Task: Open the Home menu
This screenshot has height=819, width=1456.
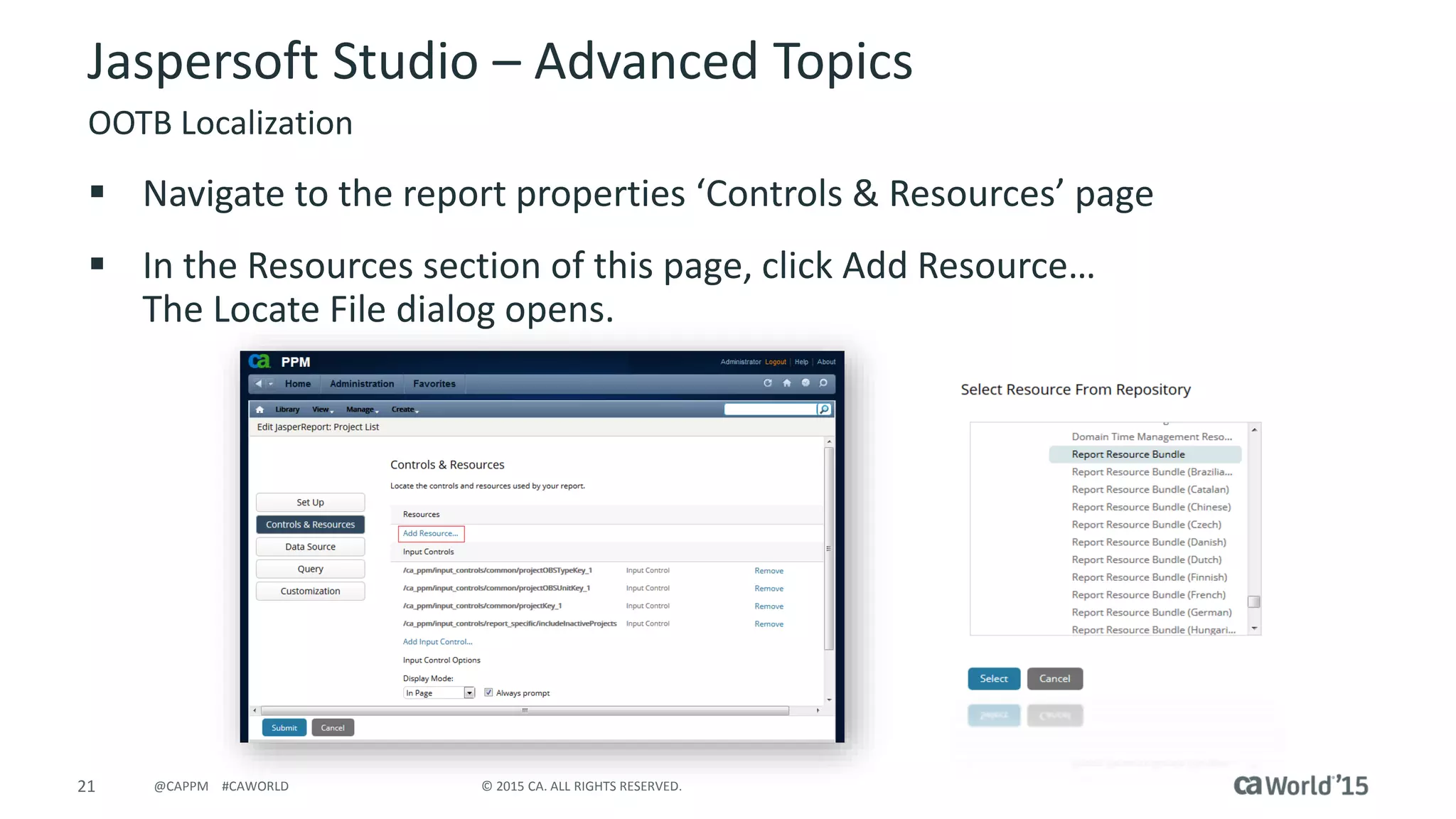Action: click(298, 384)
